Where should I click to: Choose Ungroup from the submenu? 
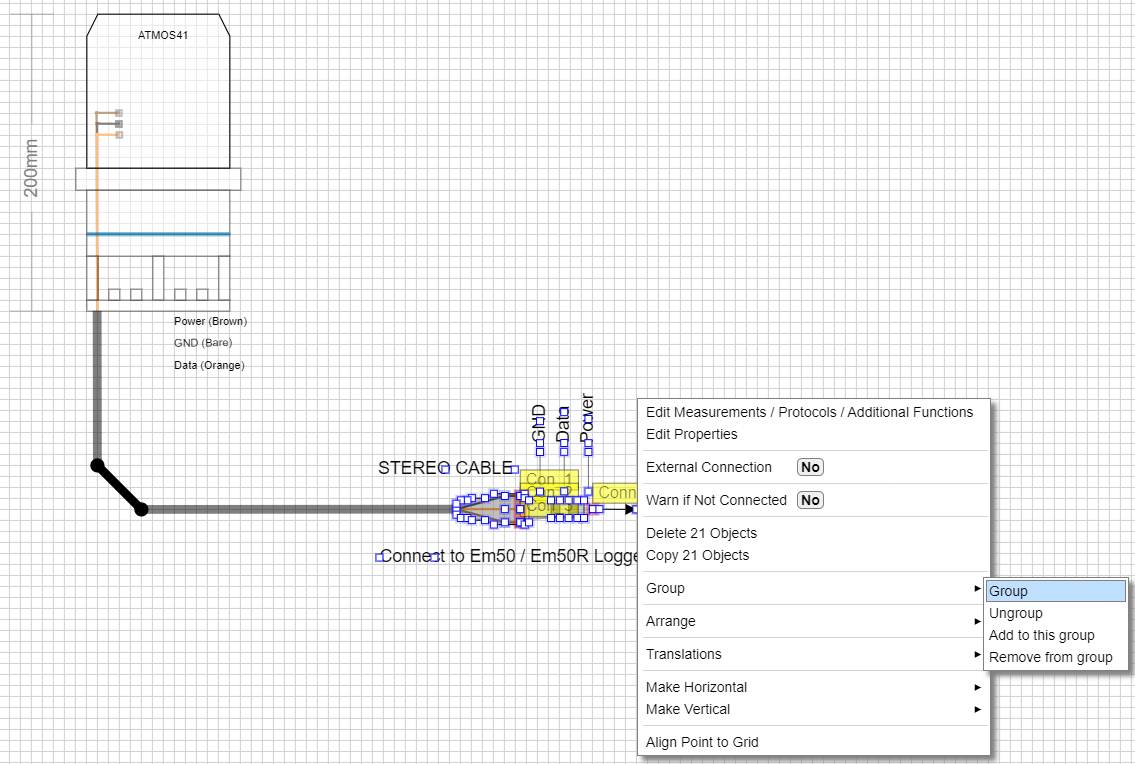click(1015, 613)
